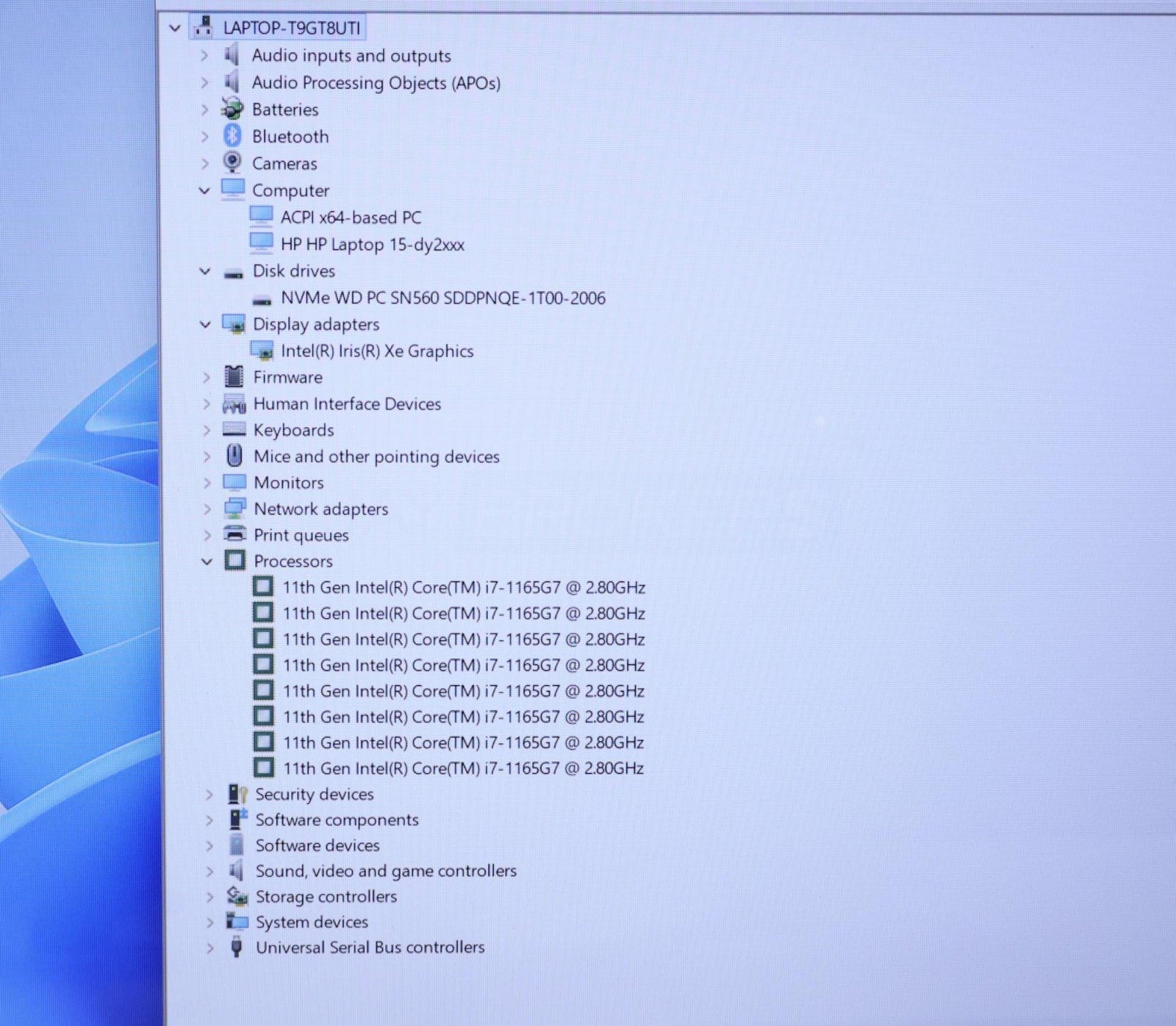Click the Mice and pointing devices icon

click(x=234, y=456)
